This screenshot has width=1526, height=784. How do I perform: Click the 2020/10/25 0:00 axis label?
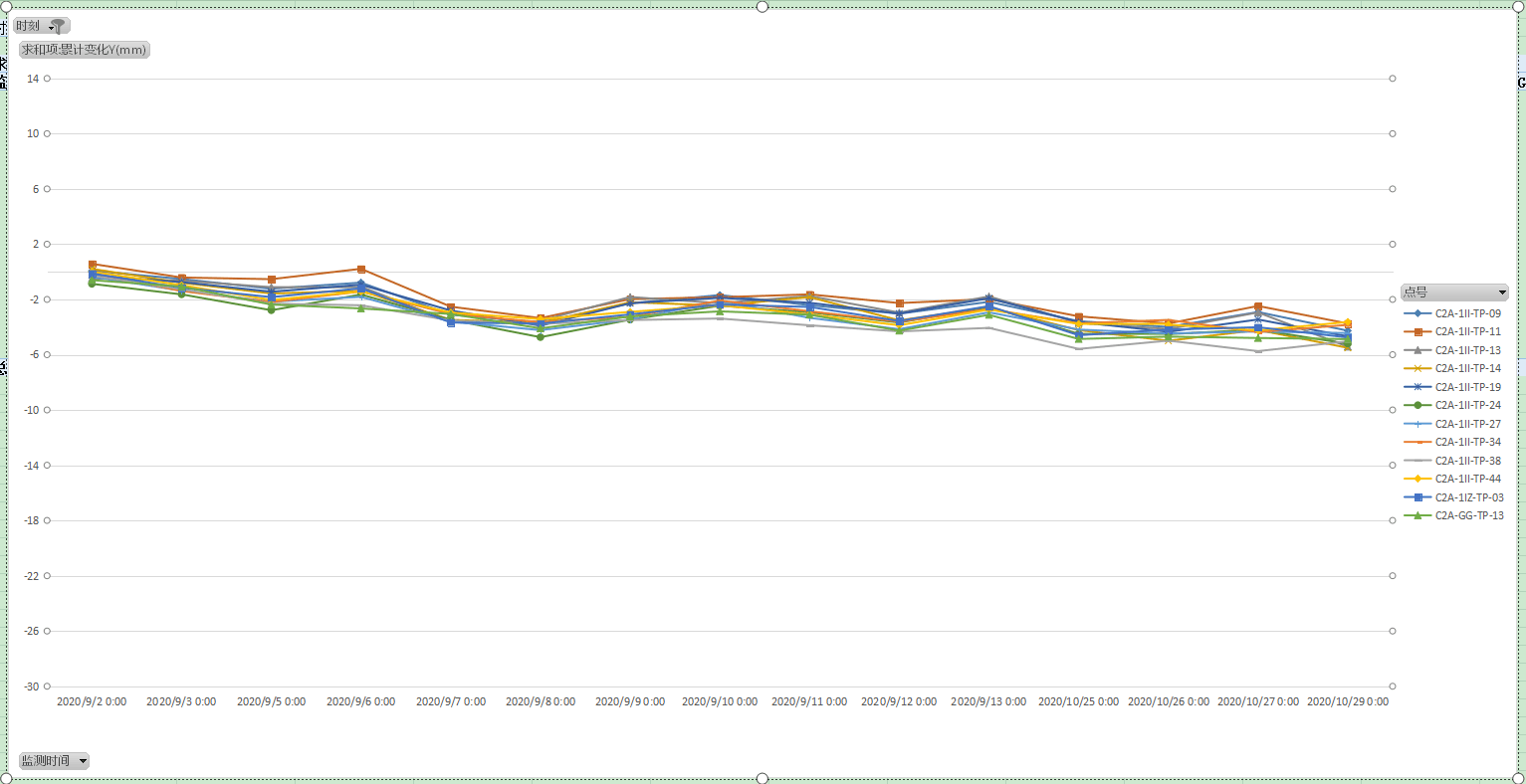click(x=1078, y=702)
